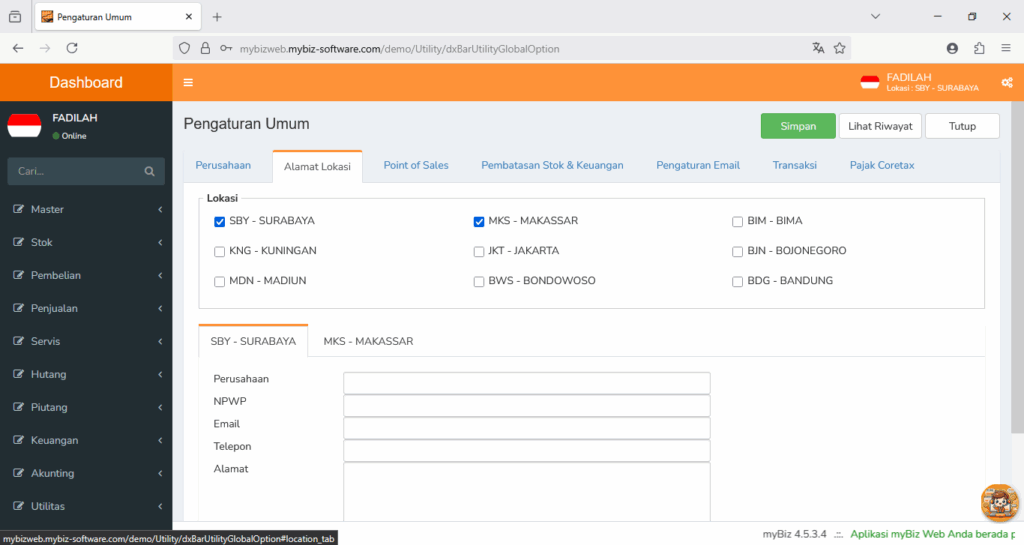Viewport: 1024px width, 545px height.
Task: Click the site security padlock icon
Action: [x=205, y=48]
